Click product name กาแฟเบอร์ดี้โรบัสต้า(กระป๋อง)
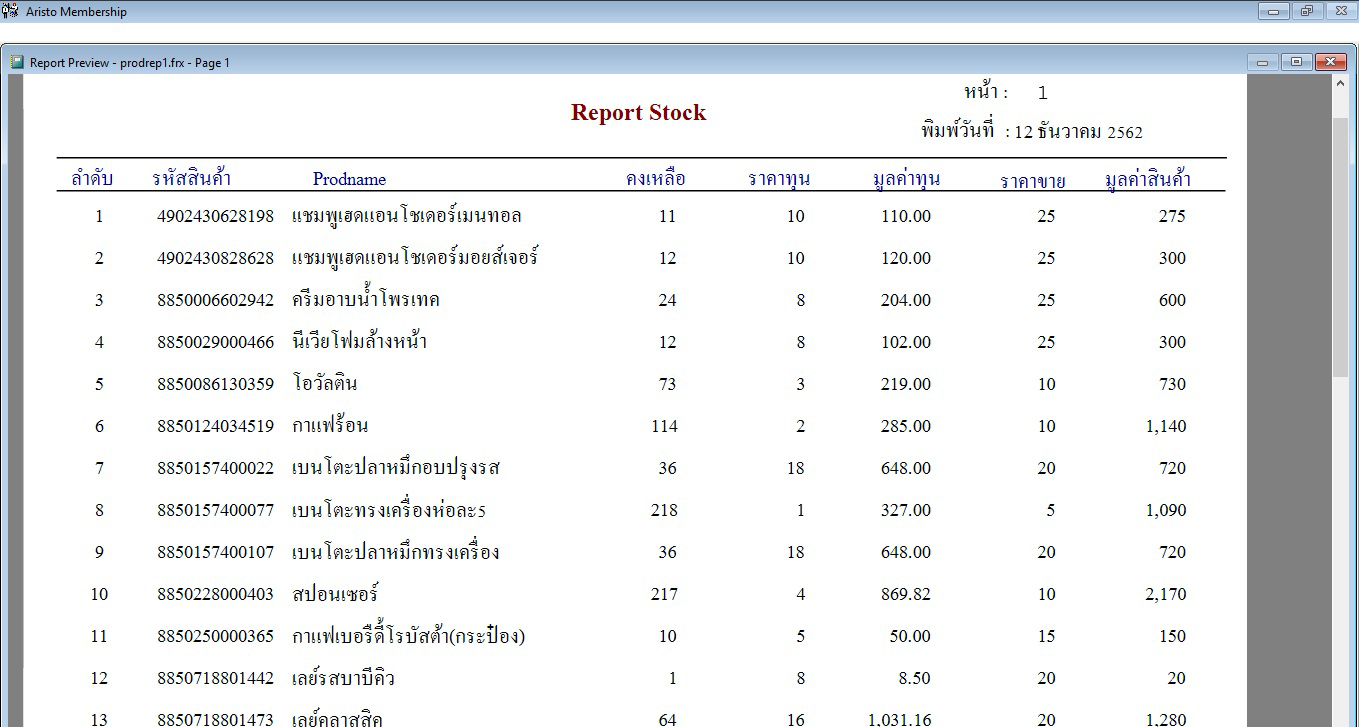The width and height of the screenshot is (1359, 727). (409, 636)
